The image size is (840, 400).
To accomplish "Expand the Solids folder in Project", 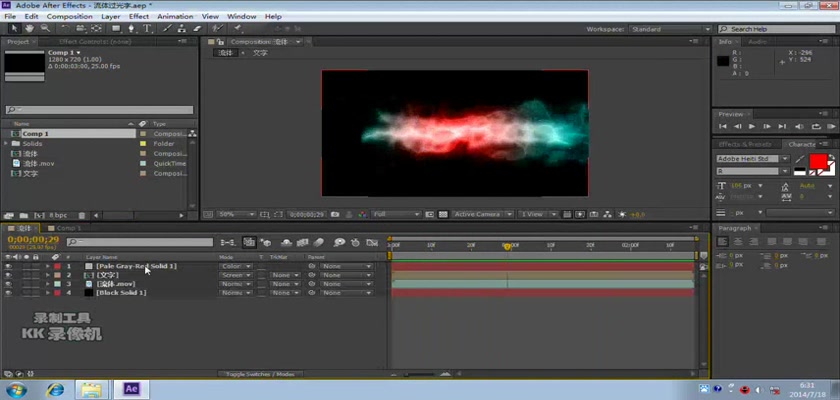I will tap(6, 144).
